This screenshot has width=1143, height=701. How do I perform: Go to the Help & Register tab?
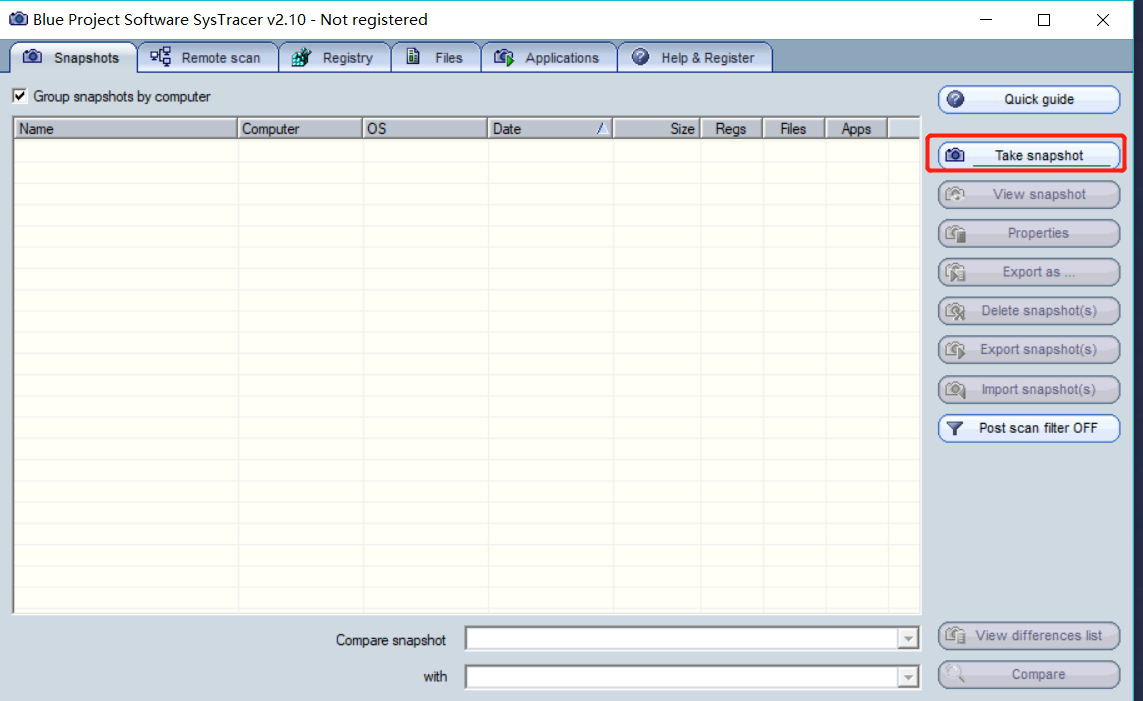coord(695,58)
